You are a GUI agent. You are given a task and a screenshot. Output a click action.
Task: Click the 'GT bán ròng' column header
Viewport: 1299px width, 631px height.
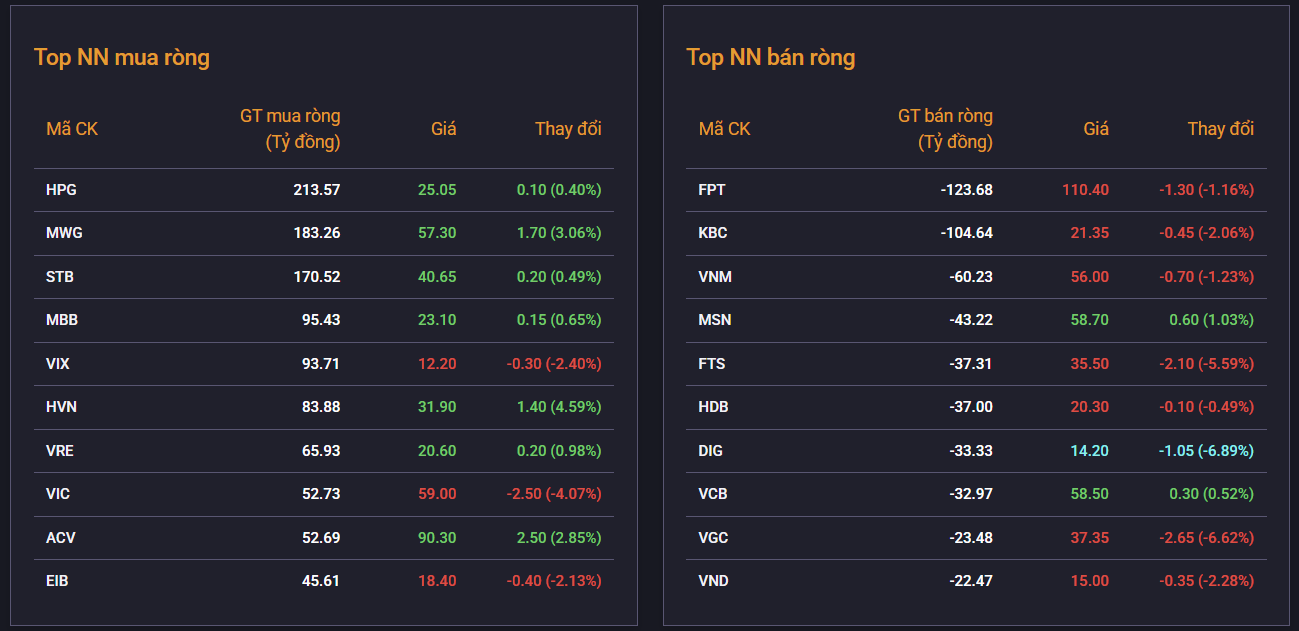coord(945,129)
